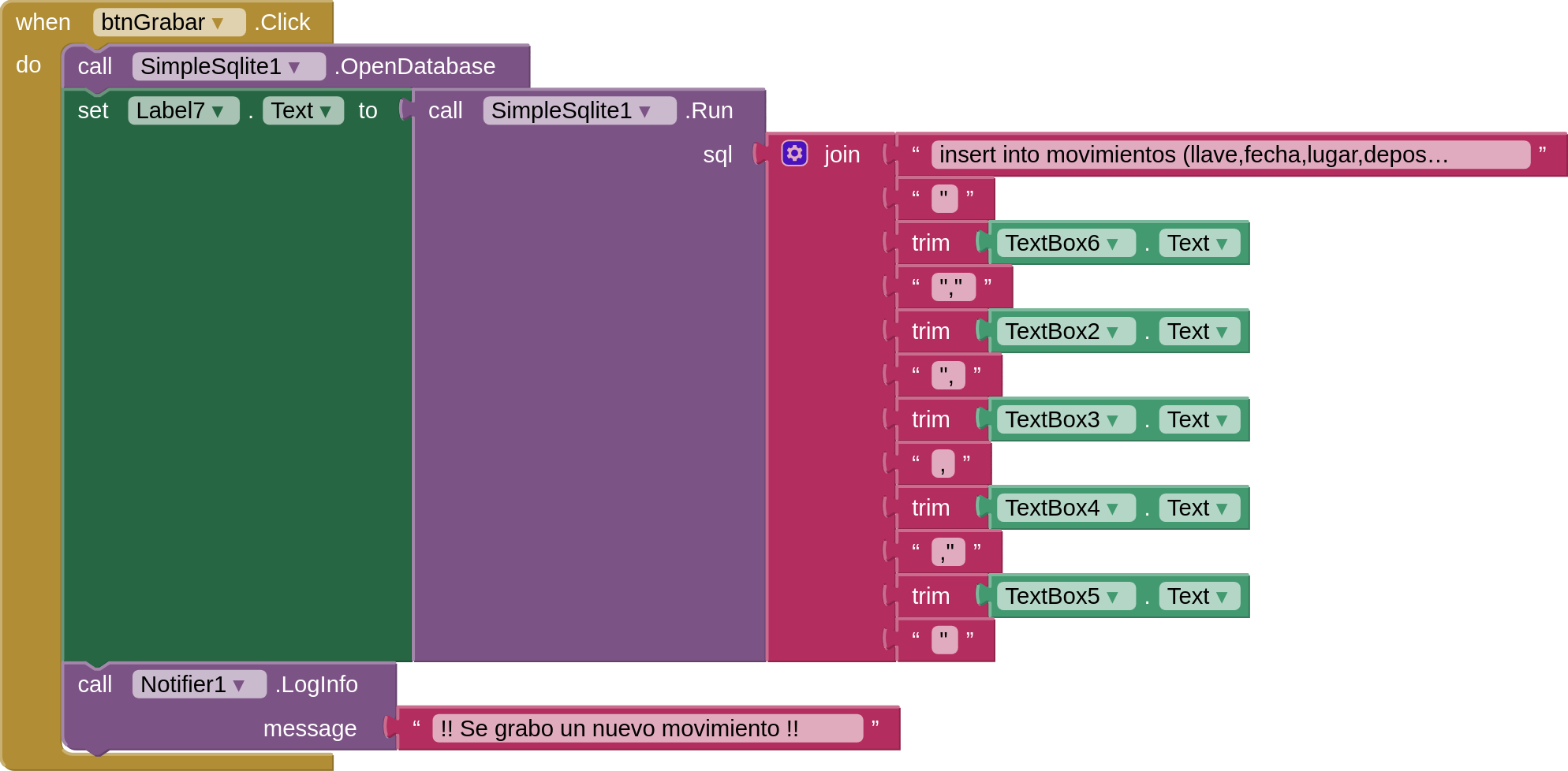Select the when btnGrabar Click event block
1568x771 pixels.
point(43,22)
